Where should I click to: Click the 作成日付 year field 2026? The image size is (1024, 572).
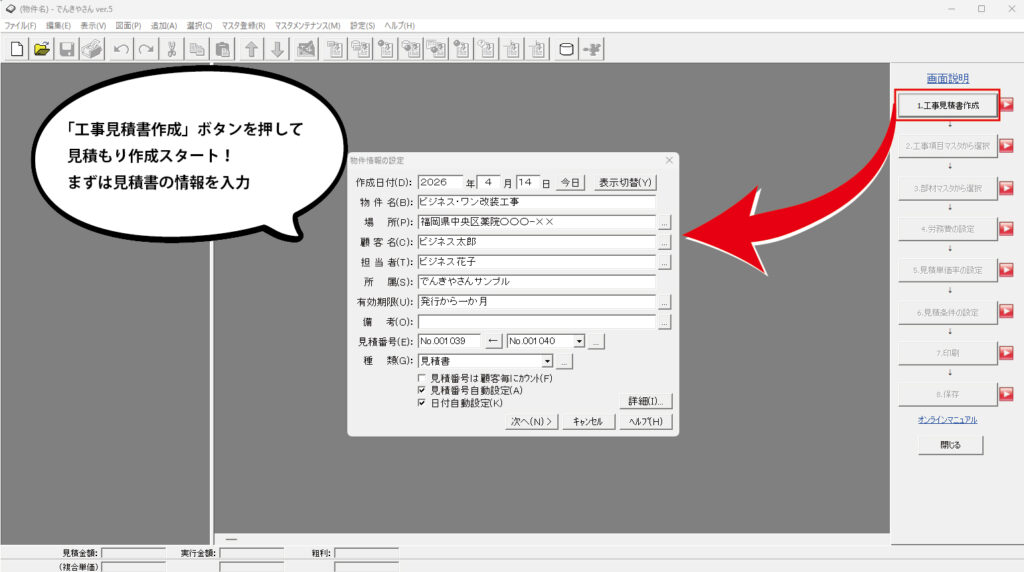pyautogui.click(x=440, y=182)
